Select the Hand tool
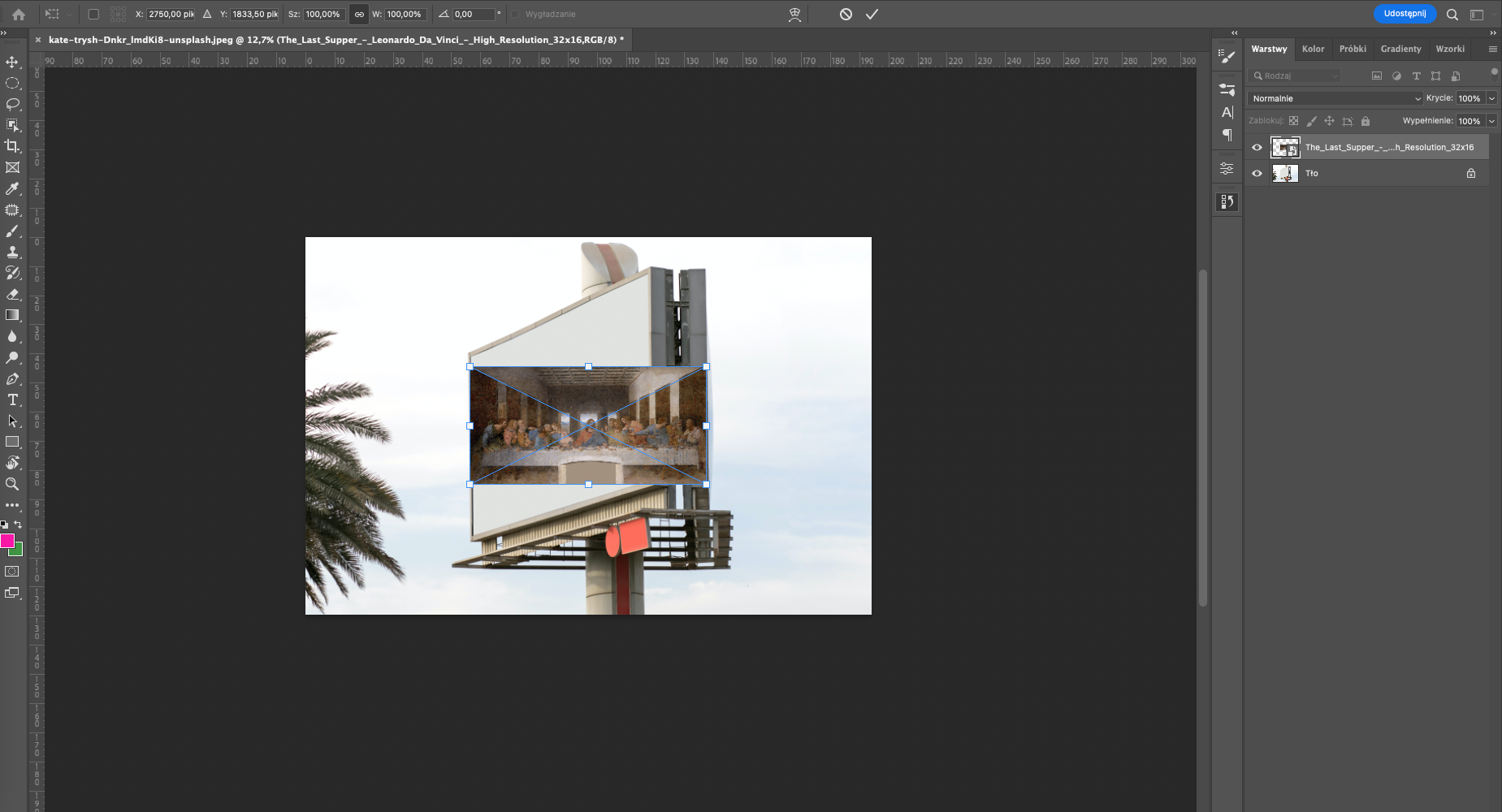The width and height of the screenshot is (1502, 812). 12,463
